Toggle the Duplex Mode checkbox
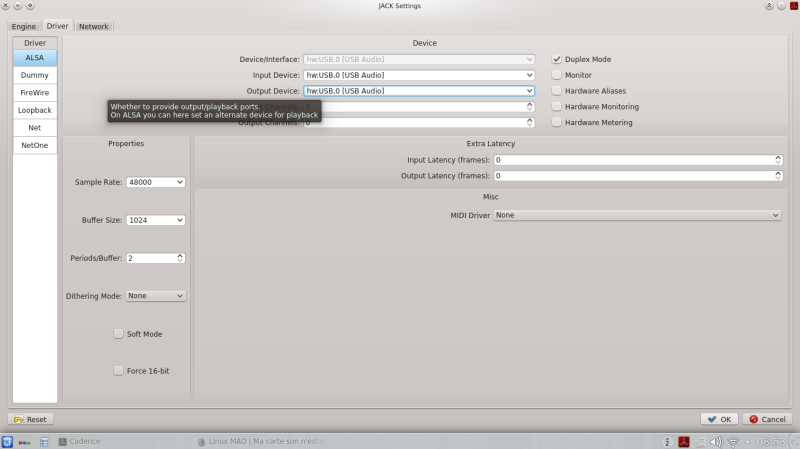This screenshot has width=800, height=449. pyautogui.click(x=557, y=59)
